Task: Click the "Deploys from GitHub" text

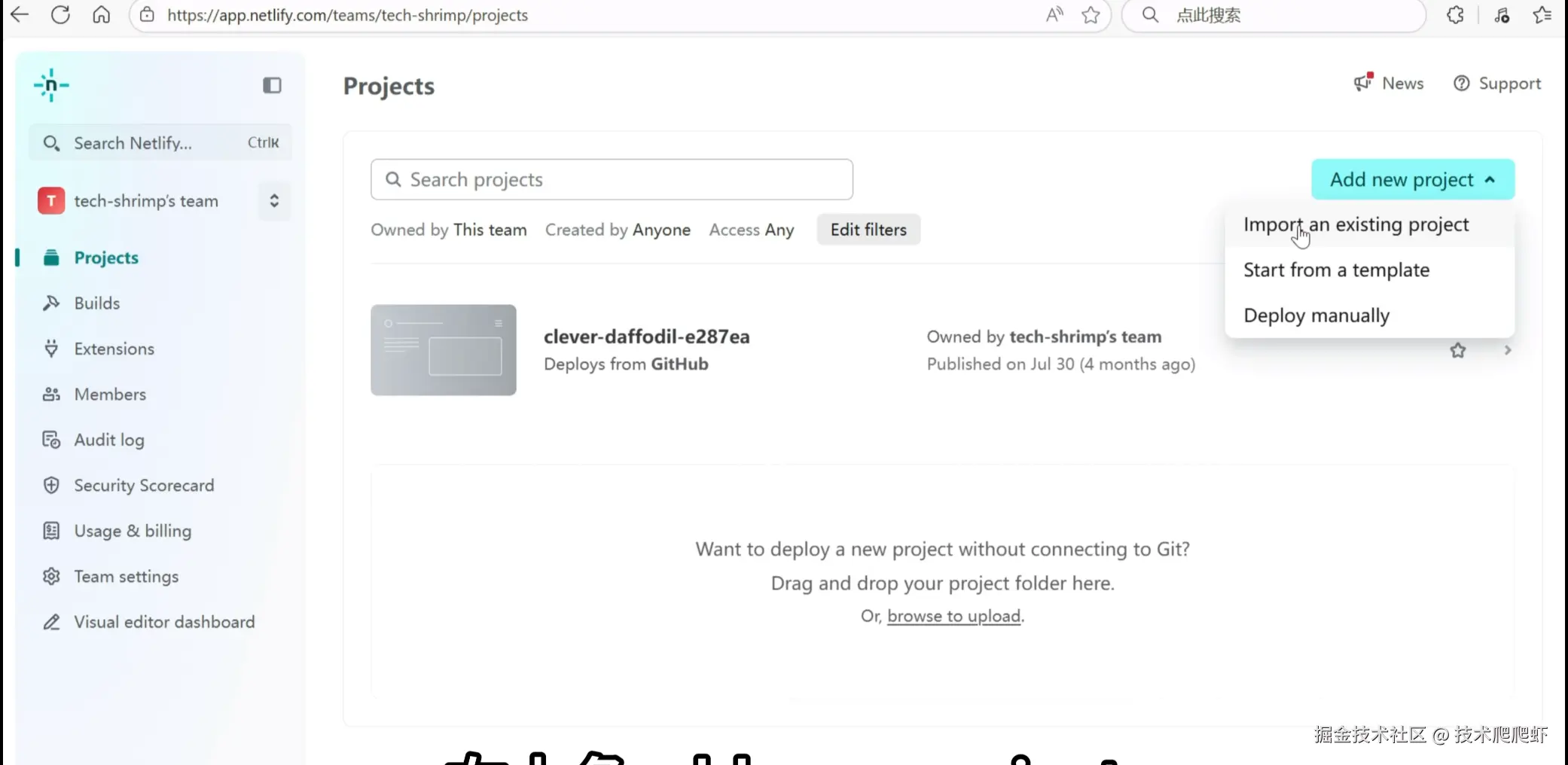Action: click(x=626, y=364)
